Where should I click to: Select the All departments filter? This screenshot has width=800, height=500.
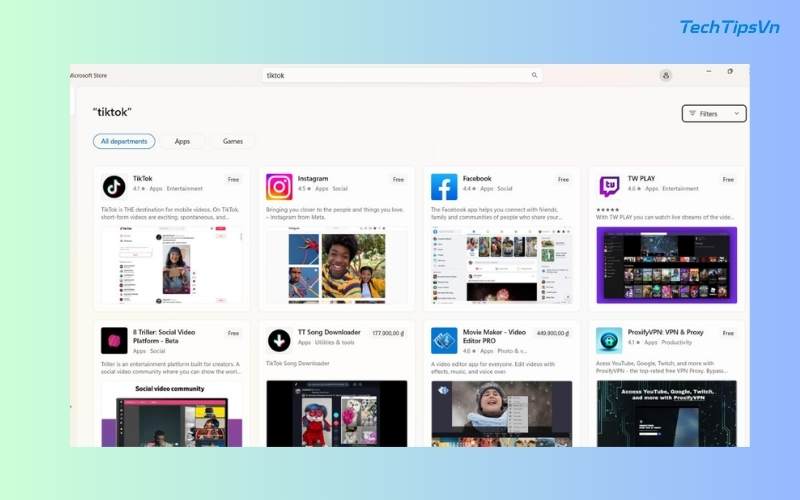124,141
